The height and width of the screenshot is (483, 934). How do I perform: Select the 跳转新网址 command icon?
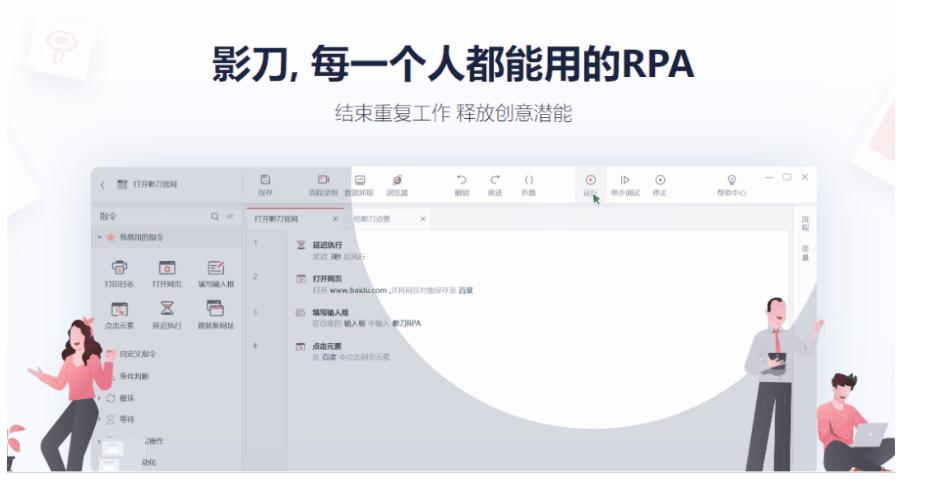[215, 309]
